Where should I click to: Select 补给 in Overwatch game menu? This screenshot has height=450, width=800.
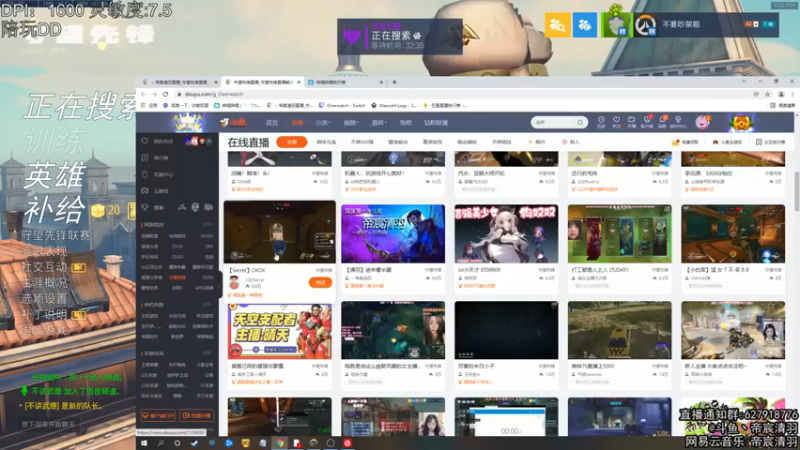tap(55, 210)
